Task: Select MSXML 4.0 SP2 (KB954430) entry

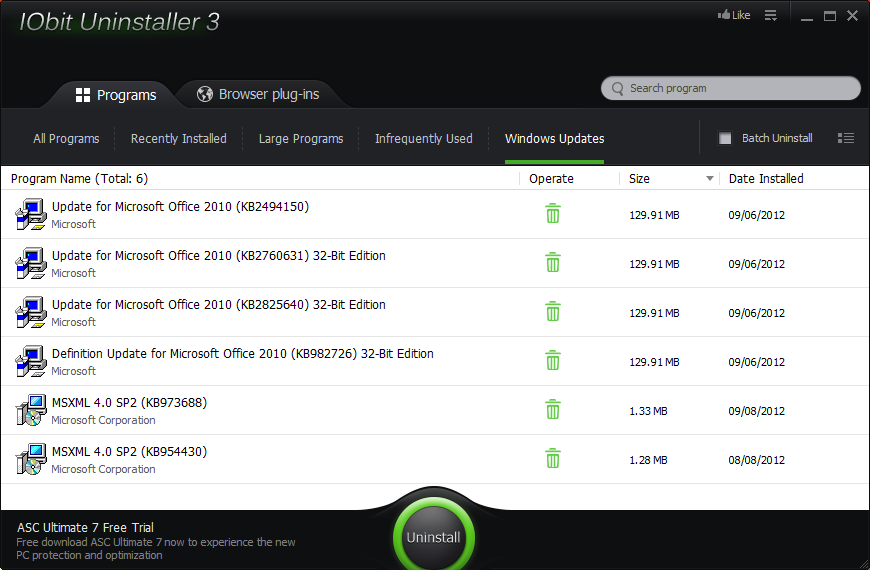Action: click(x=435, y=459)
